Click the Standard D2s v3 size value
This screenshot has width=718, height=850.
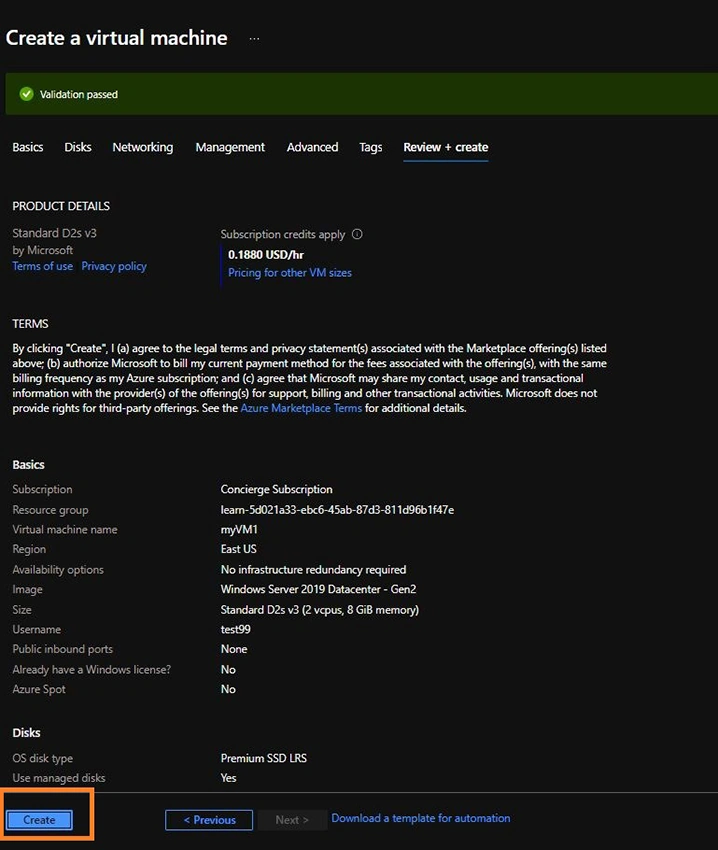319,610
